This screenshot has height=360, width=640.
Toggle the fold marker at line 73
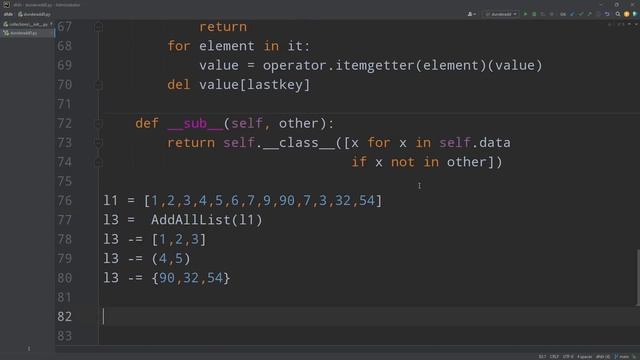tap(98, 143)
